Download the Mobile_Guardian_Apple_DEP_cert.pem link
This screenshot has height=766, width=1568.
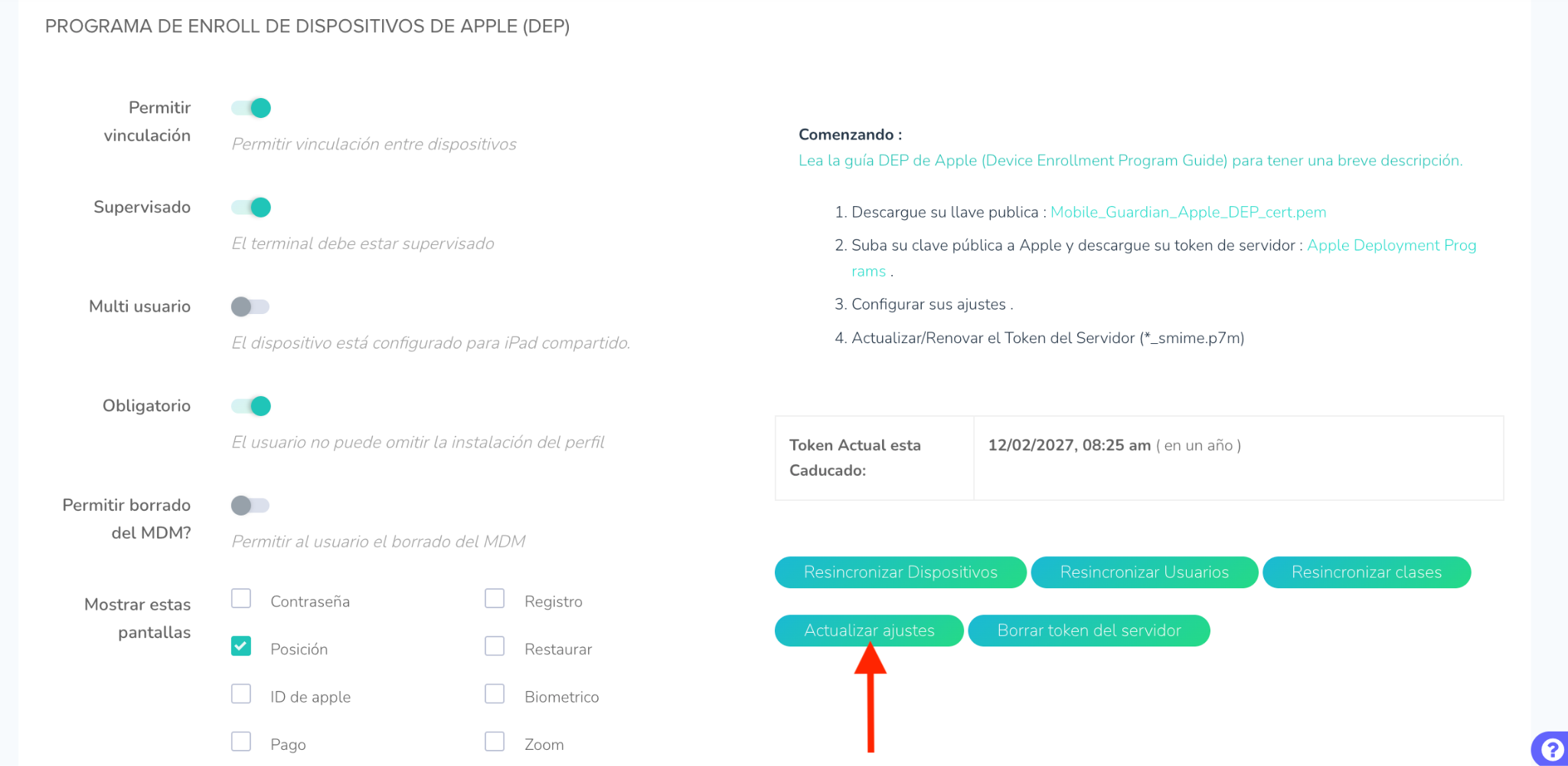(1188, 212)
